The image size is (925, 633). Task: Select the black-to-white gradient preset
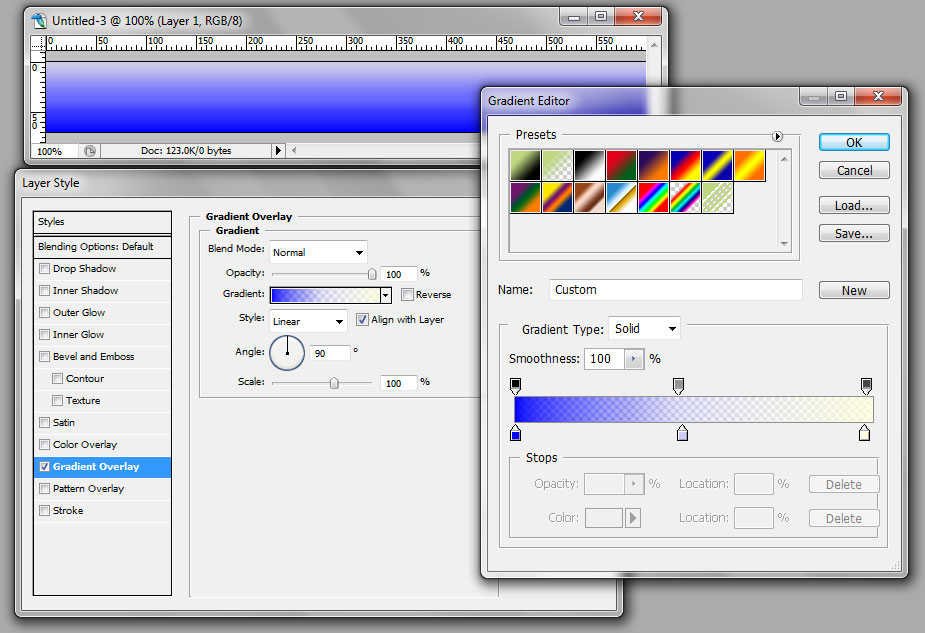589,165
